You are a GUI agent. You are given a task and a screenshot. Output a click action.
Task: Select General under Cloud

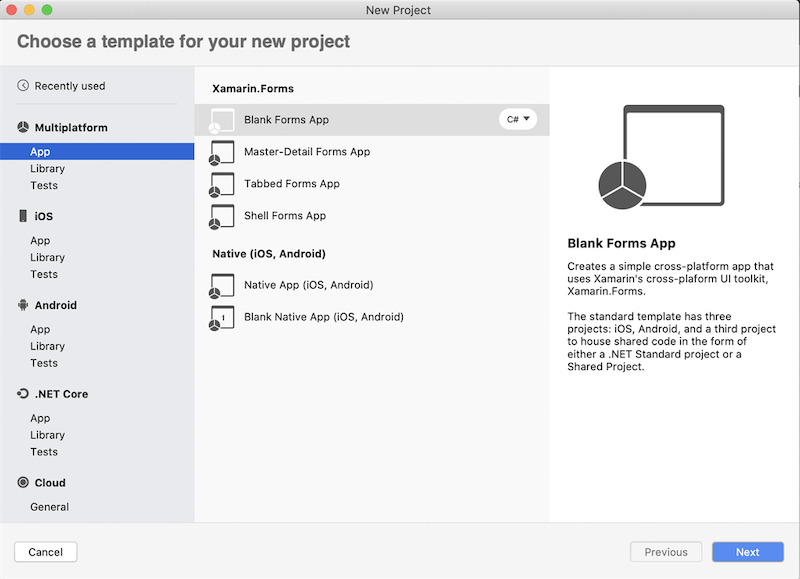[x=49, y=507]
